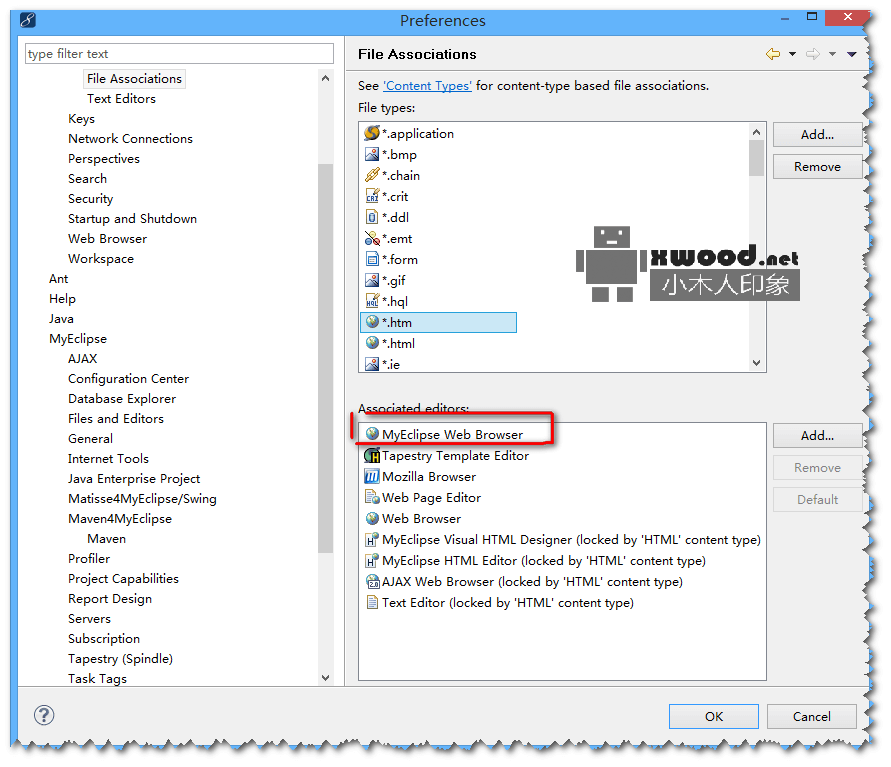This screenshot has height=767, width=891.
Task: Click the MyEclipse HTML Editor icon
Action: tap(372, 561)
